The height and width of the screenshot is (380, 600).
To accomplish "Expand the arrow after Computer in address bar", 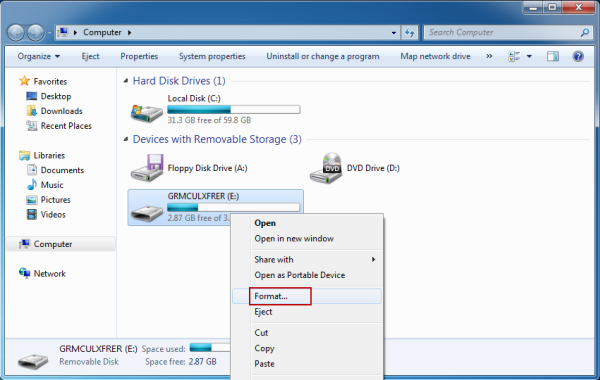I will coord(130,33).
